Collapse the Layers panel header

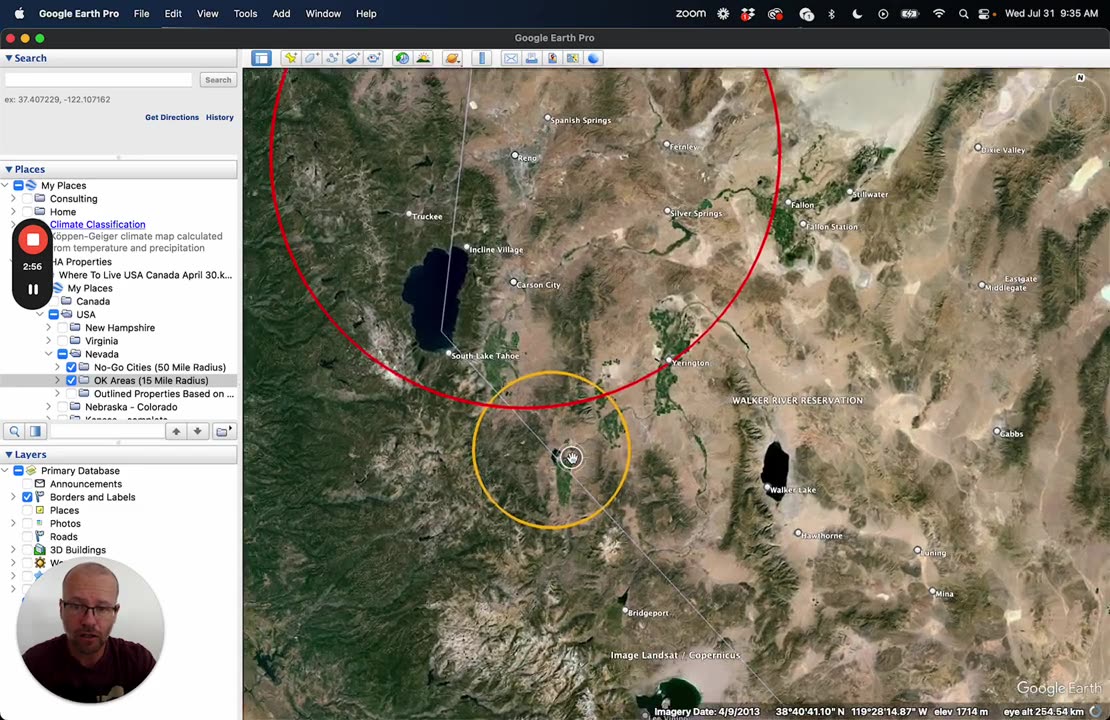pyautogui.click(x=8, y=455)
